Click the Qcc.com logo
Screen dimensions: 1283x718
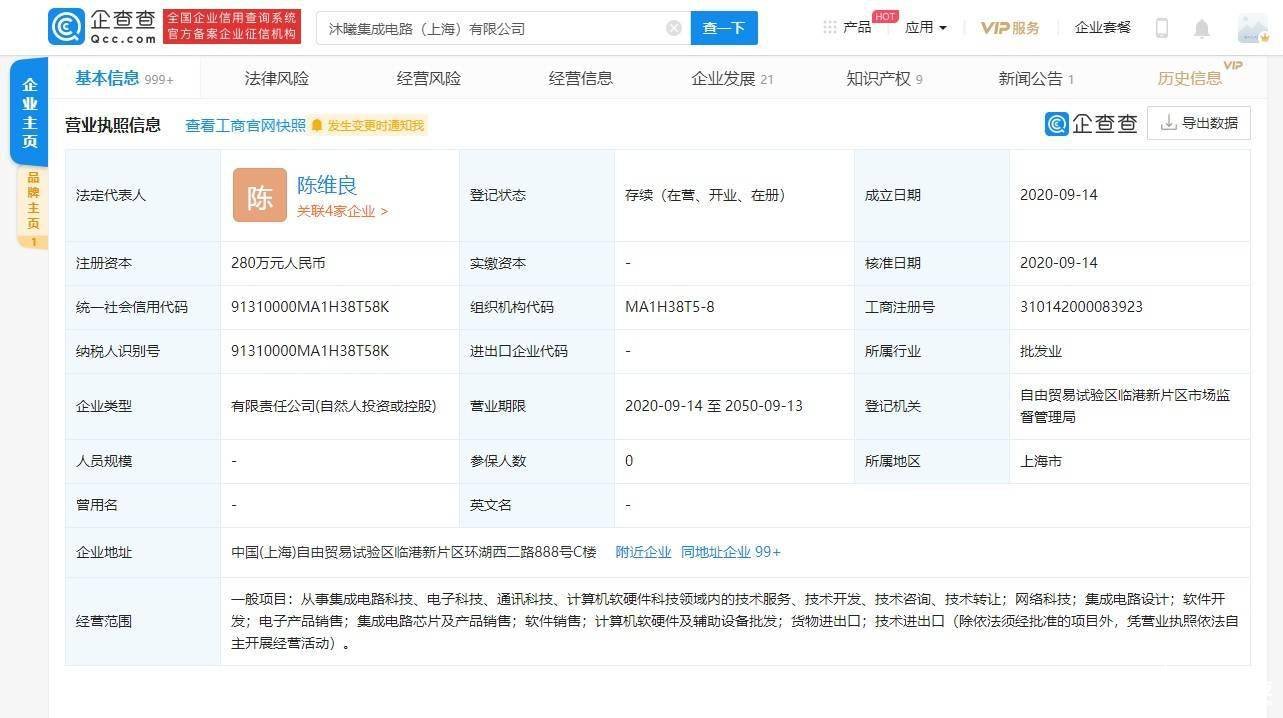pyautogui.click(x=102, y=27)
